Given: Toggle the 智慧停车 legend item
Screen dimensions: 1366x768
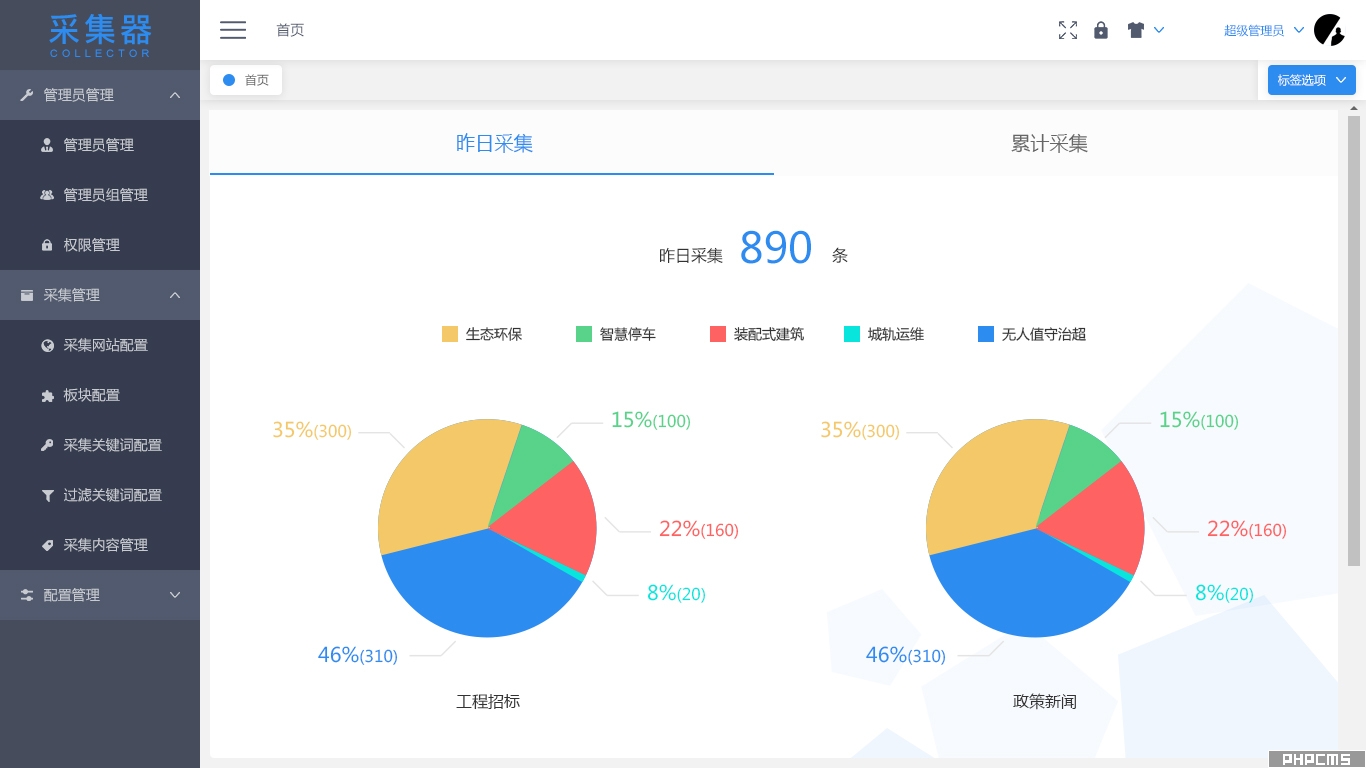Looking at the screenshot, I should (616, 334).
